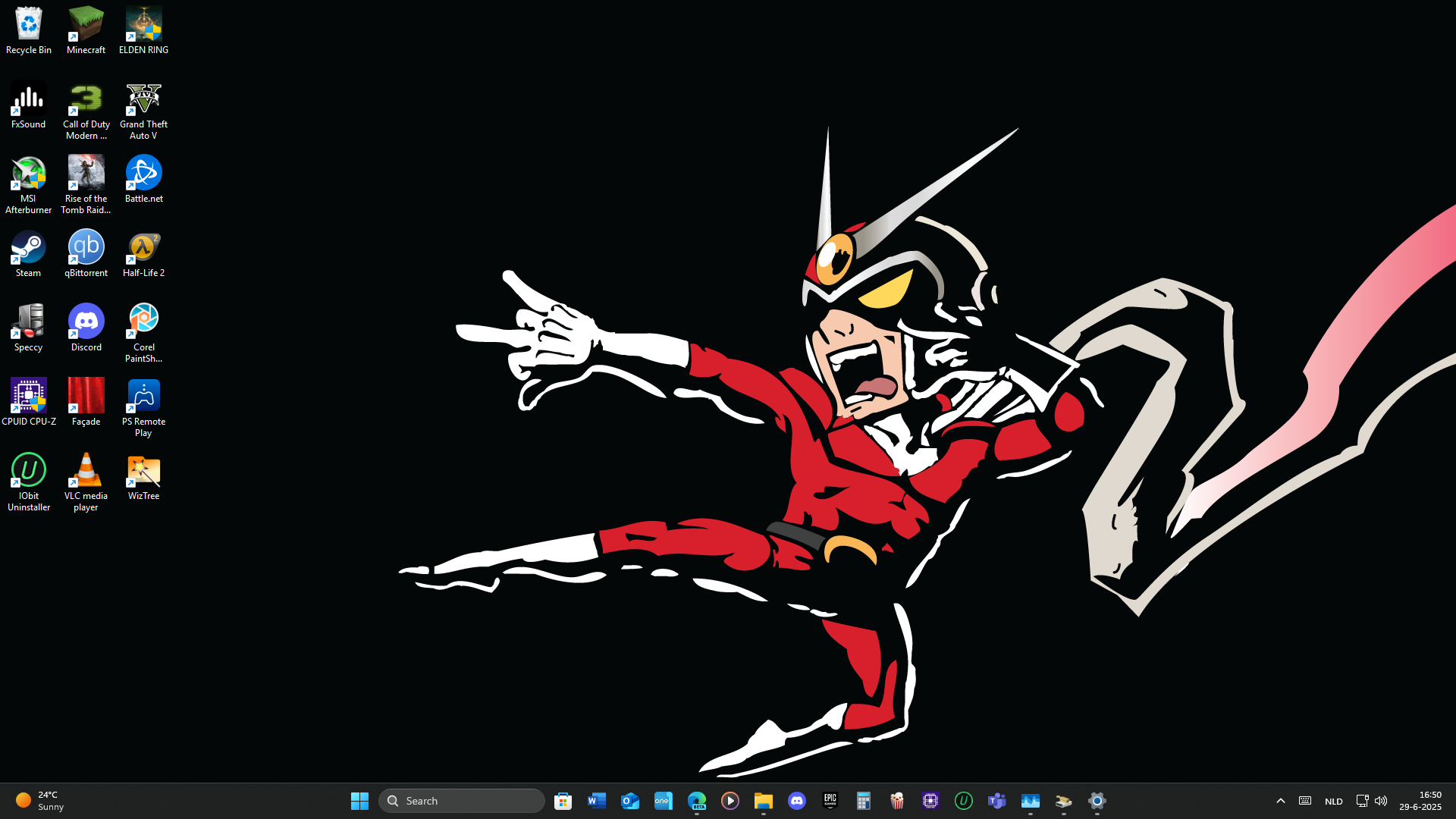The width and height of the screenshot is (1456, 819).
Task: Launch Word from the taskbar
Action: tap(597, 801)
